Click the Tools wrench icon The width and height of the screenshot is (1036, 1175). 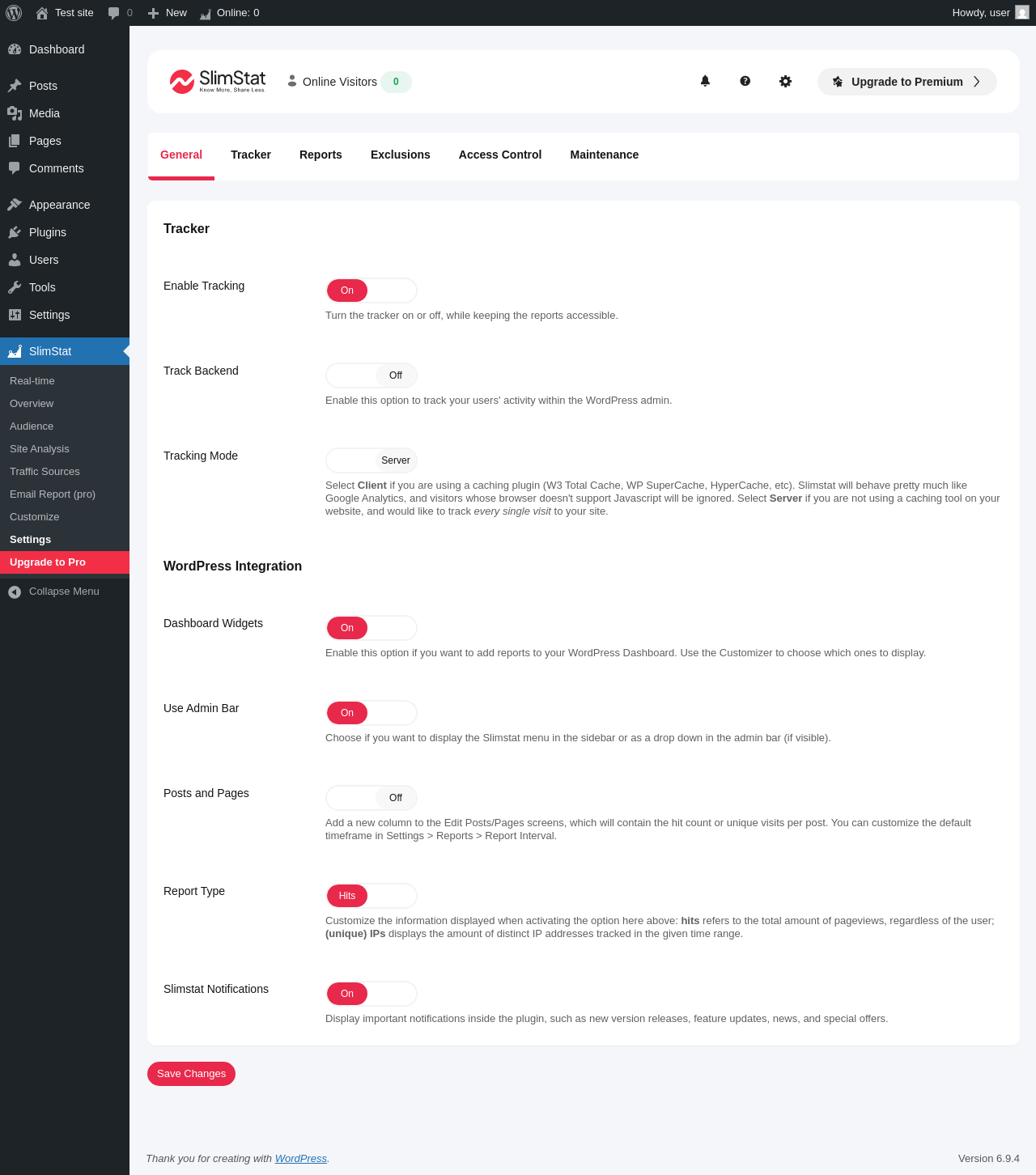[15, 287]
